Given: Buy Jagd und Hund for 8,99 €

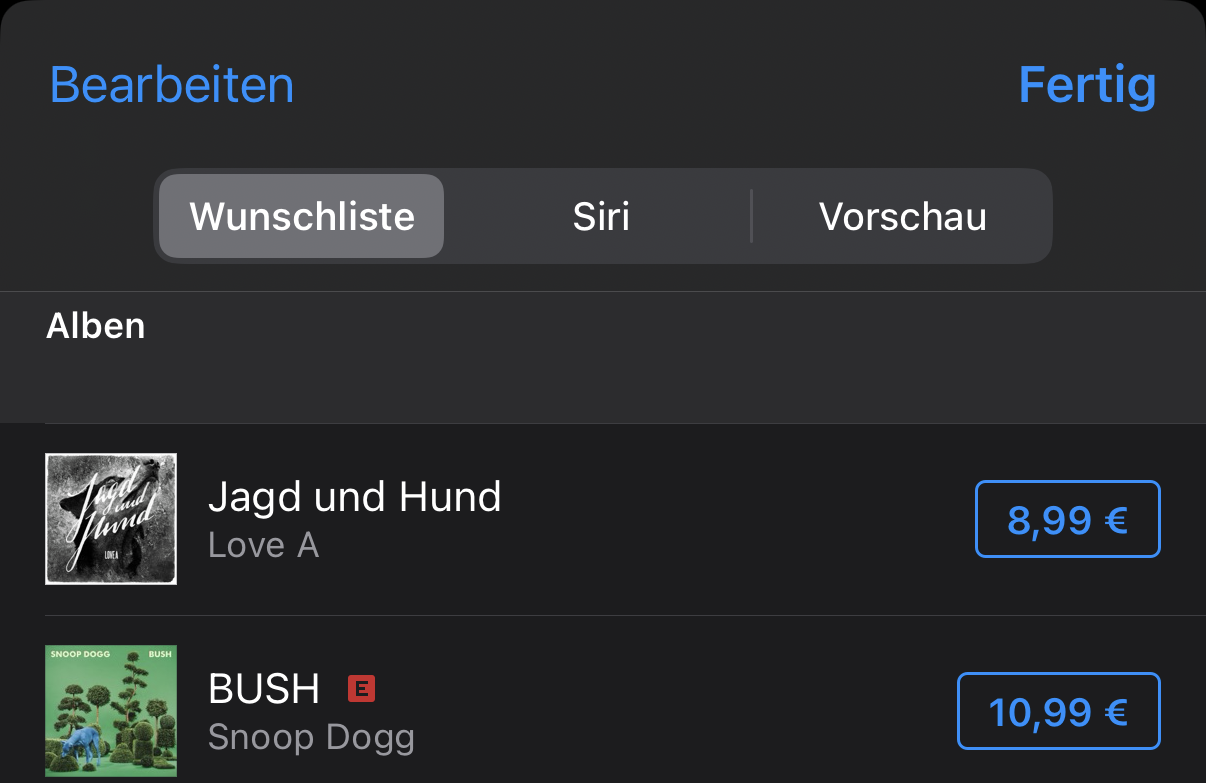Looking at the screenshot, I should (x=1067, y=519).
